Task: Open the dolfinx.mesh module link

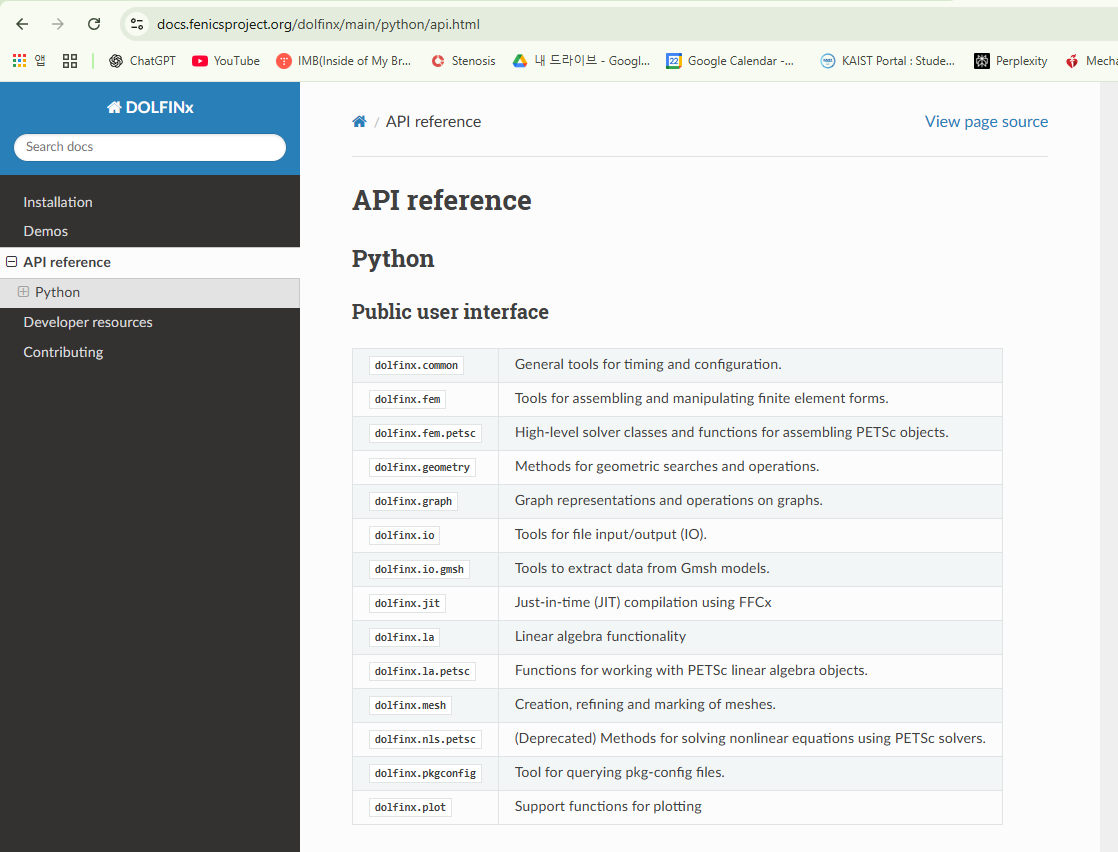Action: [x=410, y=705]
